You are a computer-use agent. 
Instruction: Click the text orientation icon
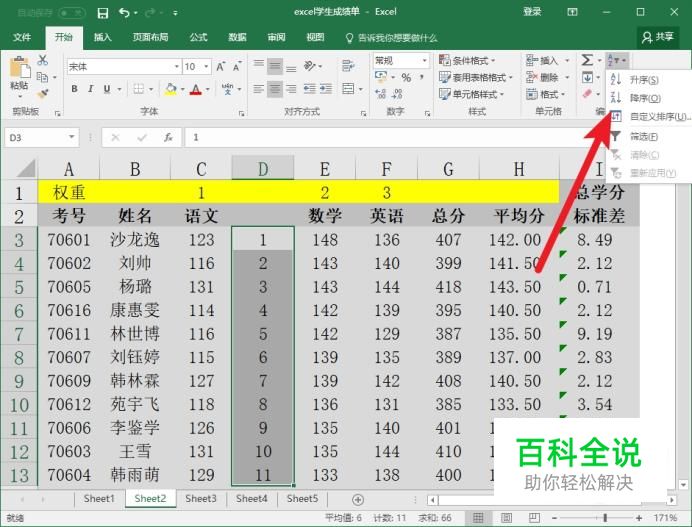(310, 66)
